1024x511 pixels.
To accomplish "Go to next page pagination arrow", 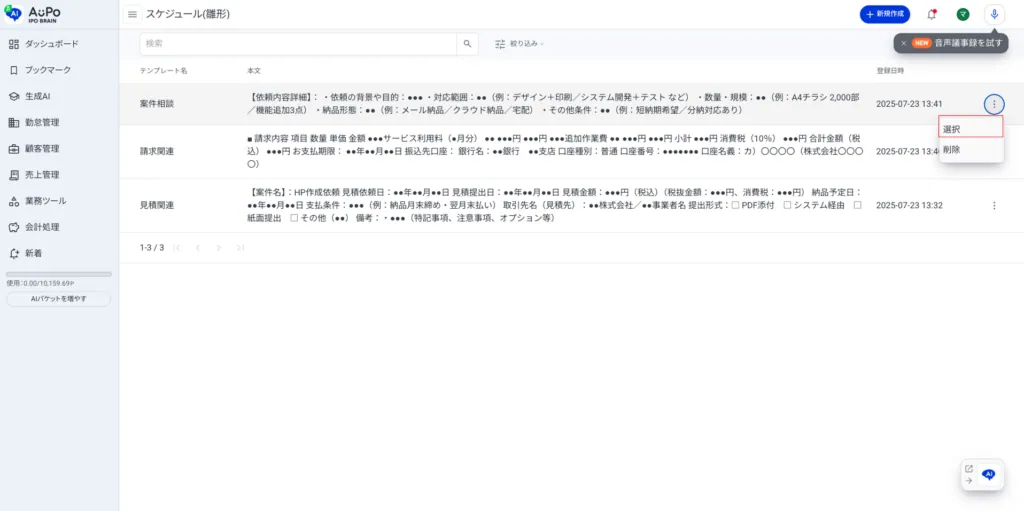I will (x=219, y=248).
